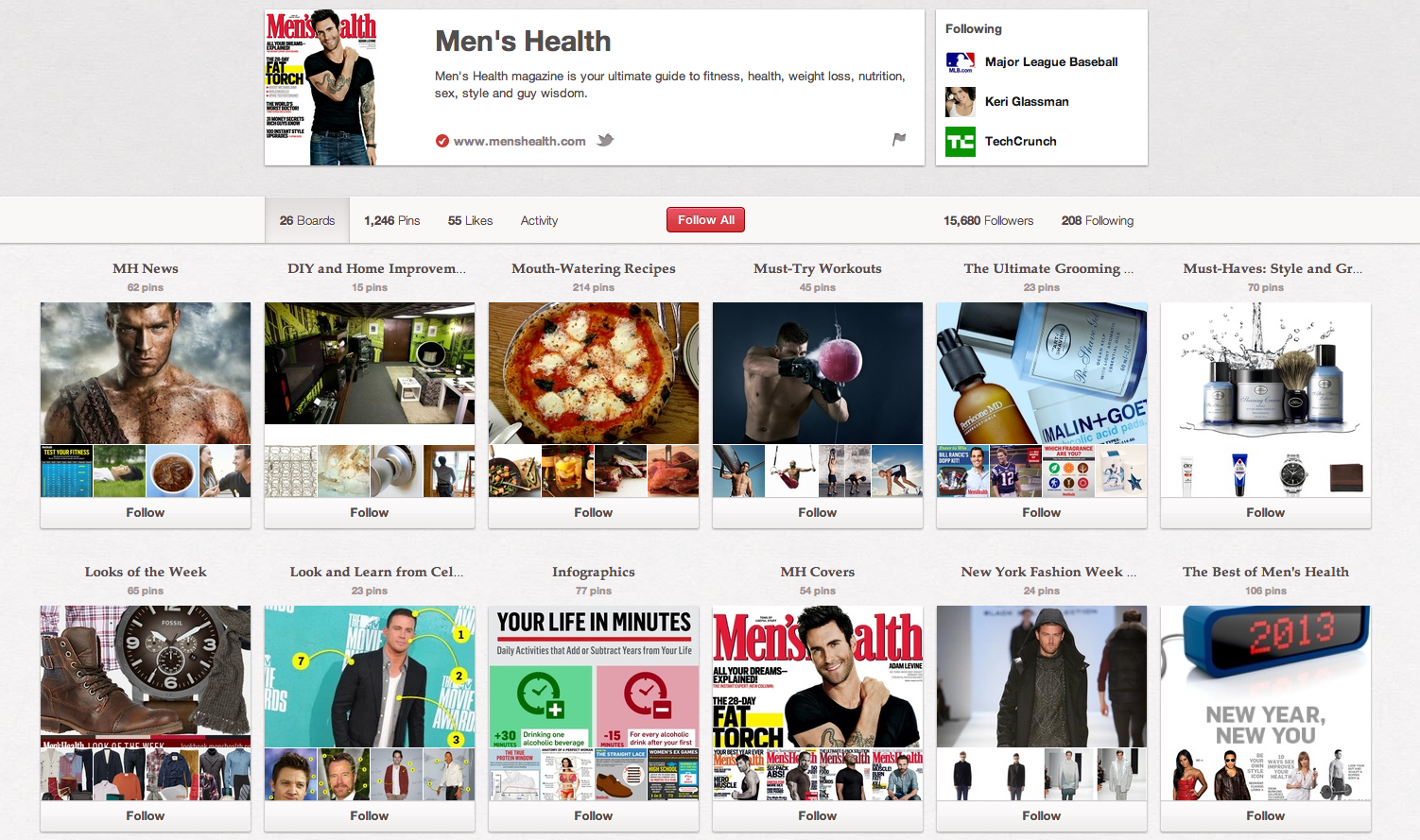Screen dimensions: 1420x840
Task: Follow the MH Covers board
Action: (x=818, y=815)
